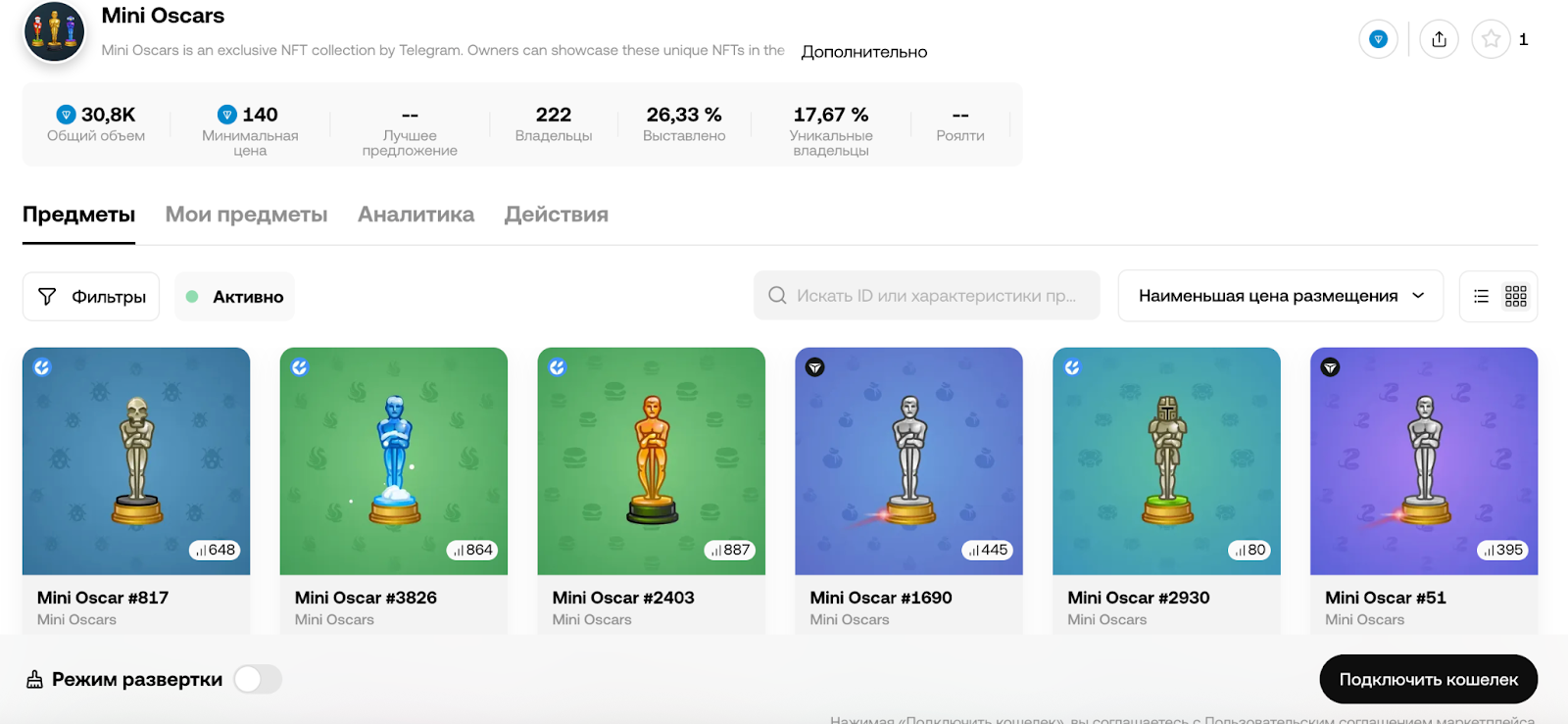Click the 222 Владельцы statistic
This screenshot has height=724, width=1568.
pos(554,124)
